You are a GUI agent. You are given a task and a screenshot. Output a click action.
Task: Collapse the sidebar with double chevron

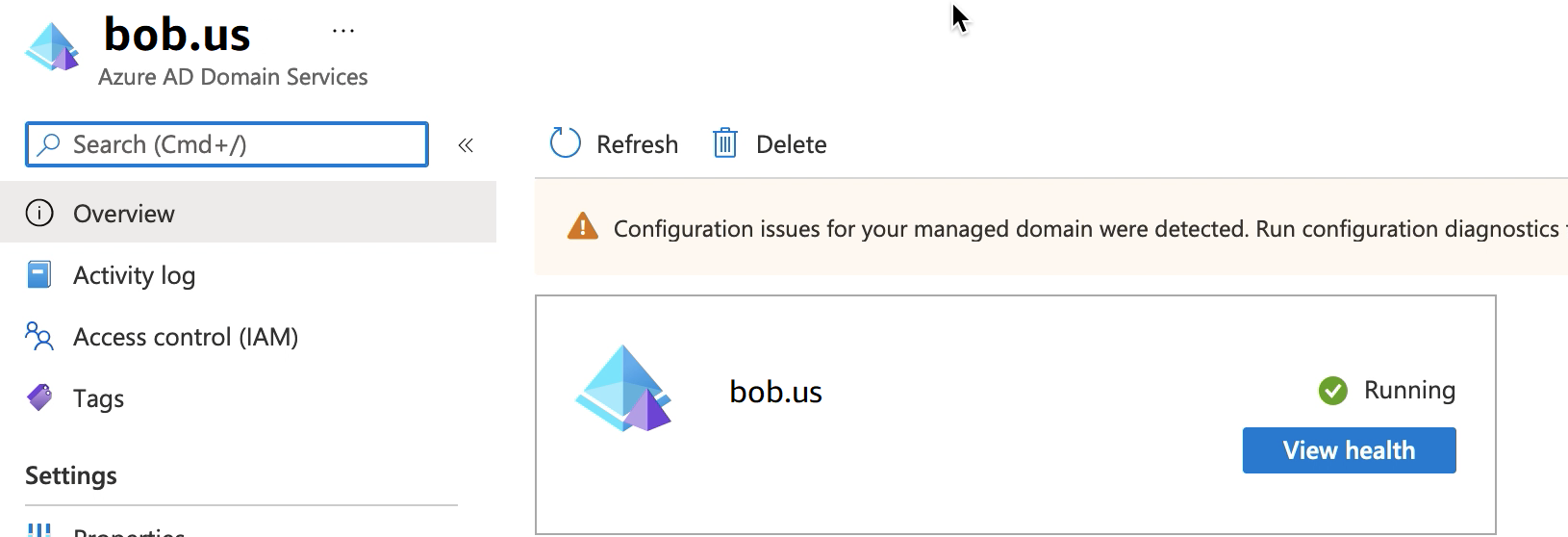point(466,145)
